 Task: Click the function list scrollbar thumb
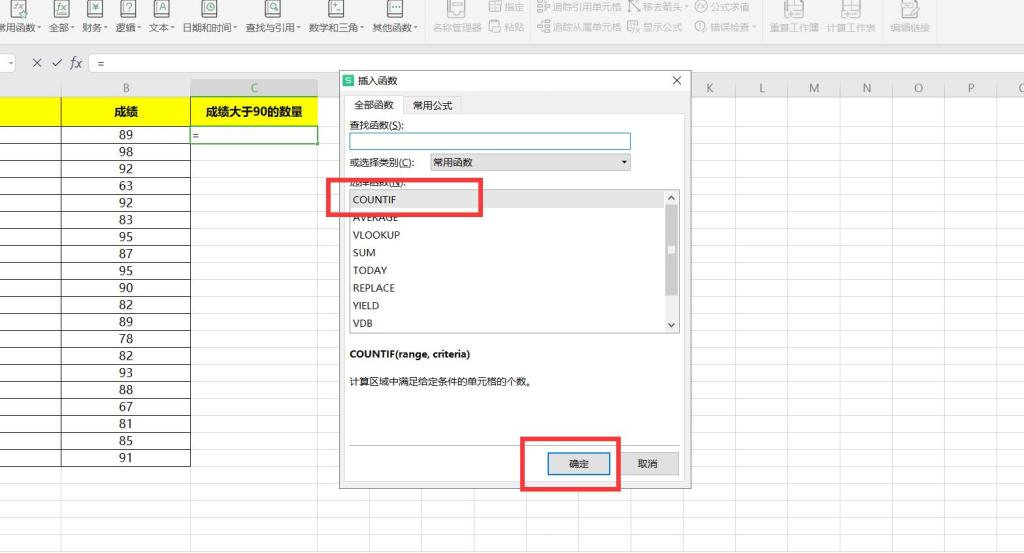671,250
